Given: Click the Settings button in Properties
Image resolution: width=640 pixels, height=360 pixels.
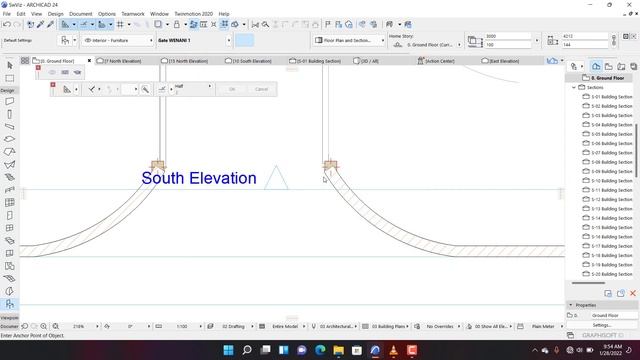Looking at the screenshot, I should coord(602,325).
